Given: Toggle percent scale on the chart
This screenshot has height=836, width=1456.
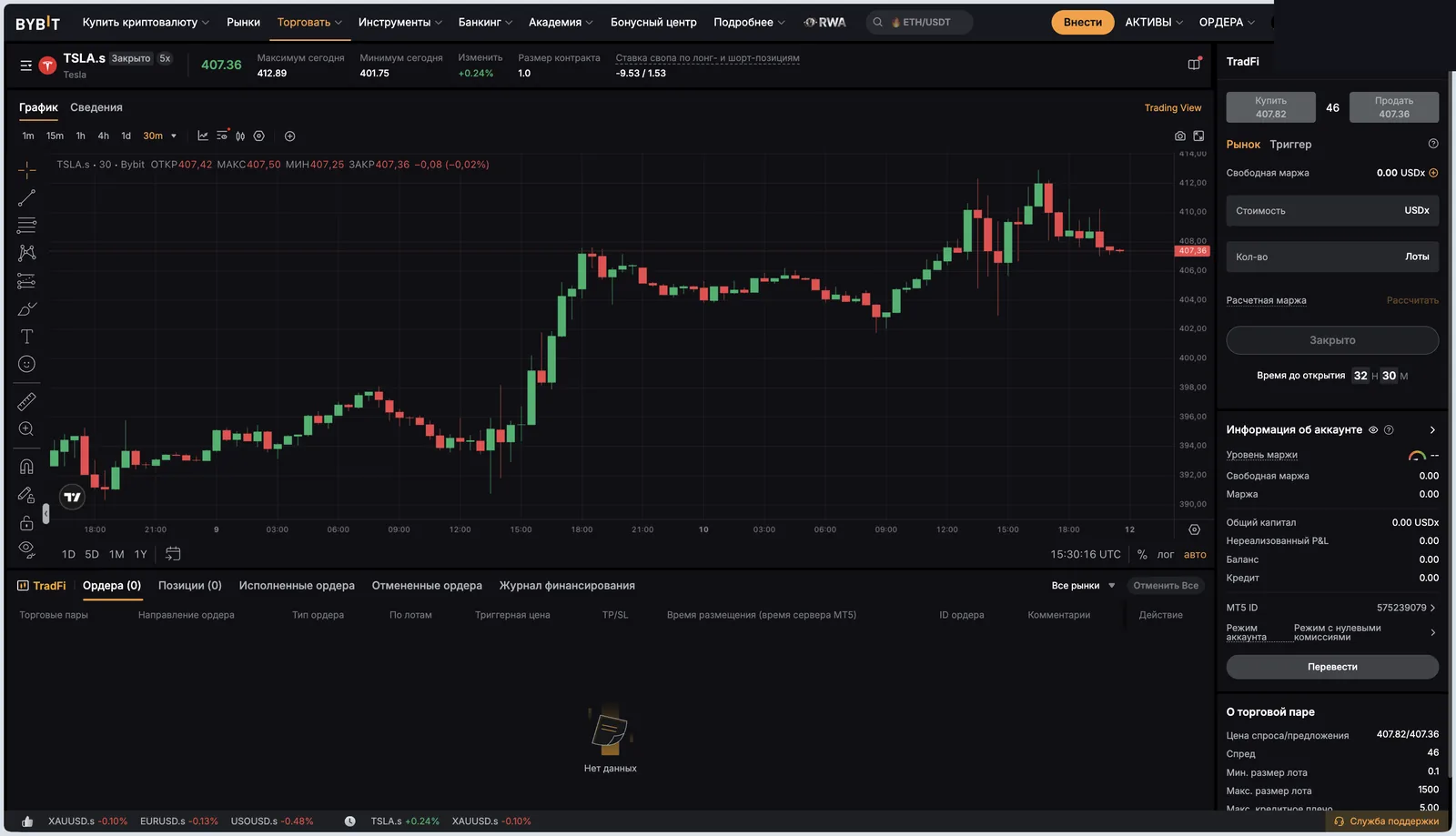Looking at the screenshot, I should tap(1142, 554).
